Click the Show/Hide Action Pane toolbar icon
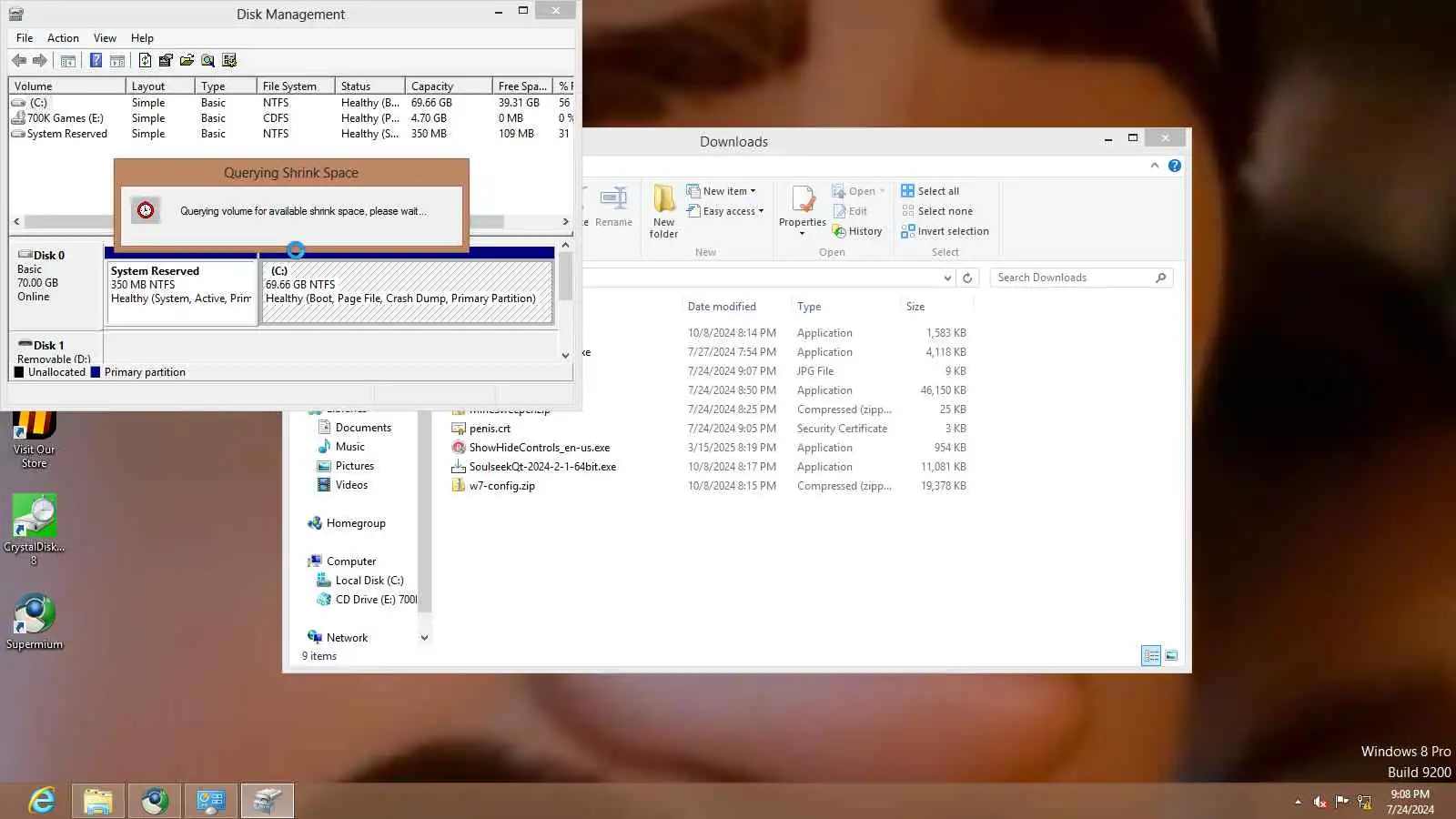This screenshot has width=1456, height=819. click(x=117, y=61)
